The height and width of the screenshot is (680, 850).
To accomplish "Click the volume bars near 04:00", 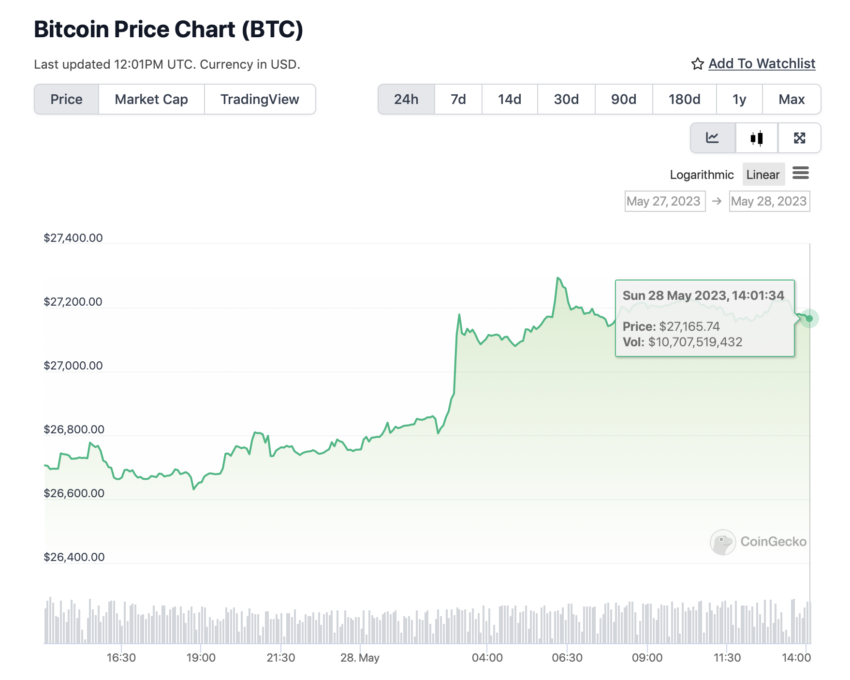I will 487,625.
